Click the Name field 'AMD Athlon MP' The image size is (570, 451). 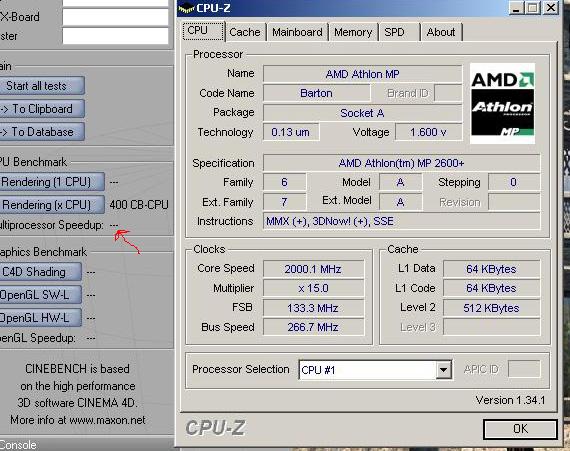[362, 74]
